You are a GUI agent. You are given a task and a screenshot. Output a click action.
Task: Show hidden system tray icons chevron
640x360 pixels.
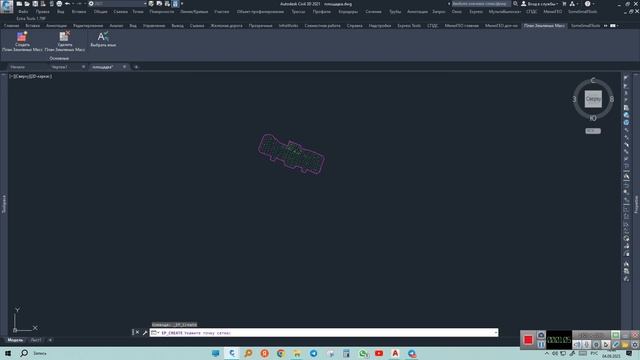(547, 353)
